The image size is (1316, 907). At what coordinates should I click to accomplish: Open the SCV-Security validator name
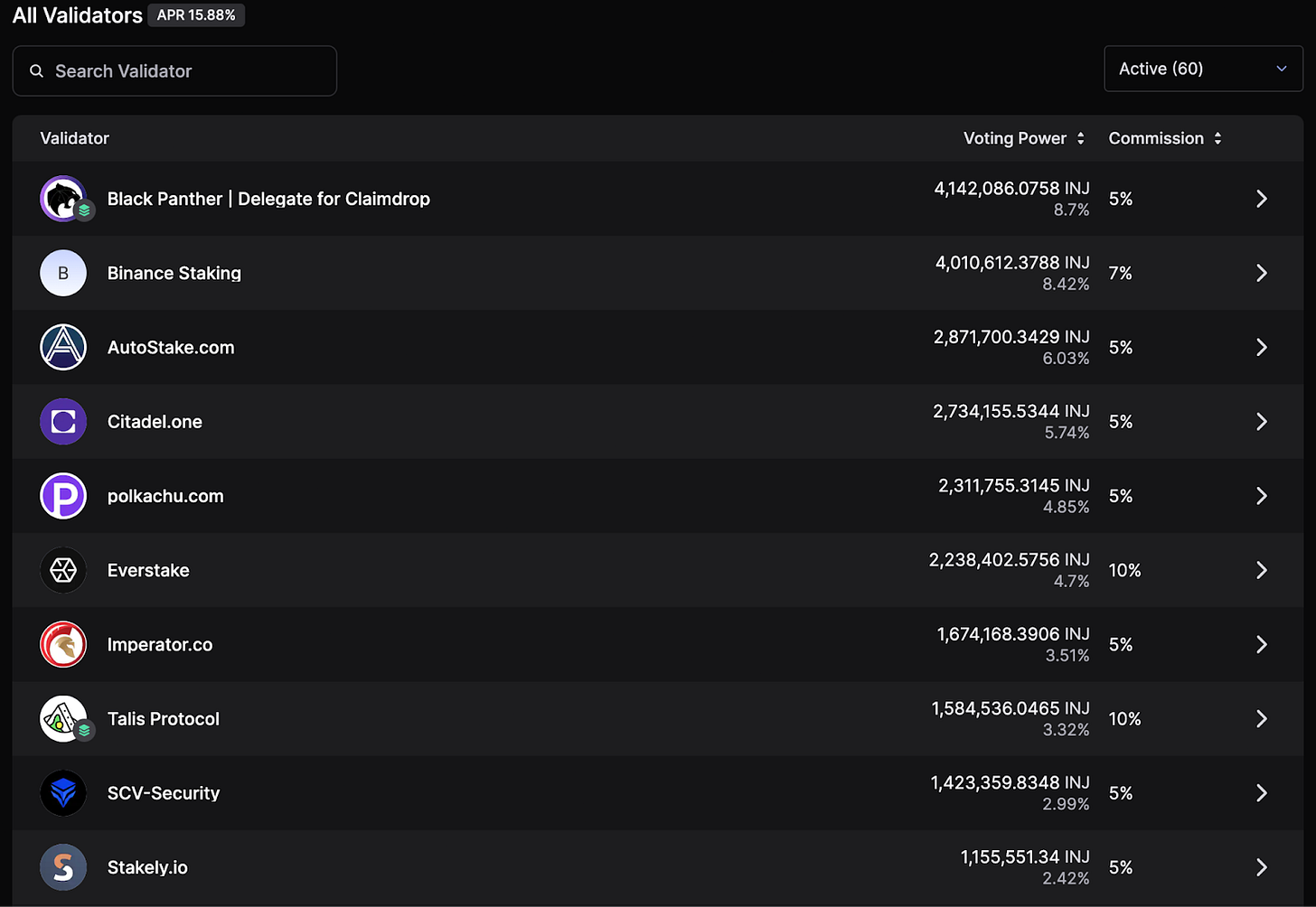[164, 792]
